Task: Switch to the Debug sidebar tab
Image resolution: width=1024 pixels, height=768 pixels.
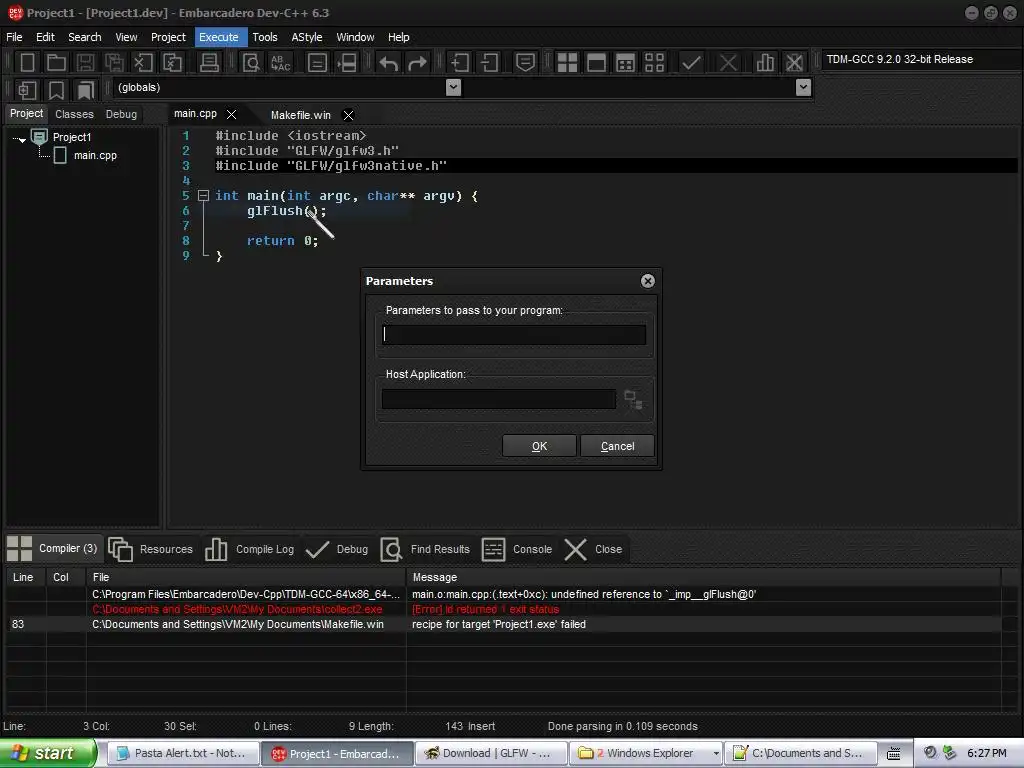Action: pos(121,114)
